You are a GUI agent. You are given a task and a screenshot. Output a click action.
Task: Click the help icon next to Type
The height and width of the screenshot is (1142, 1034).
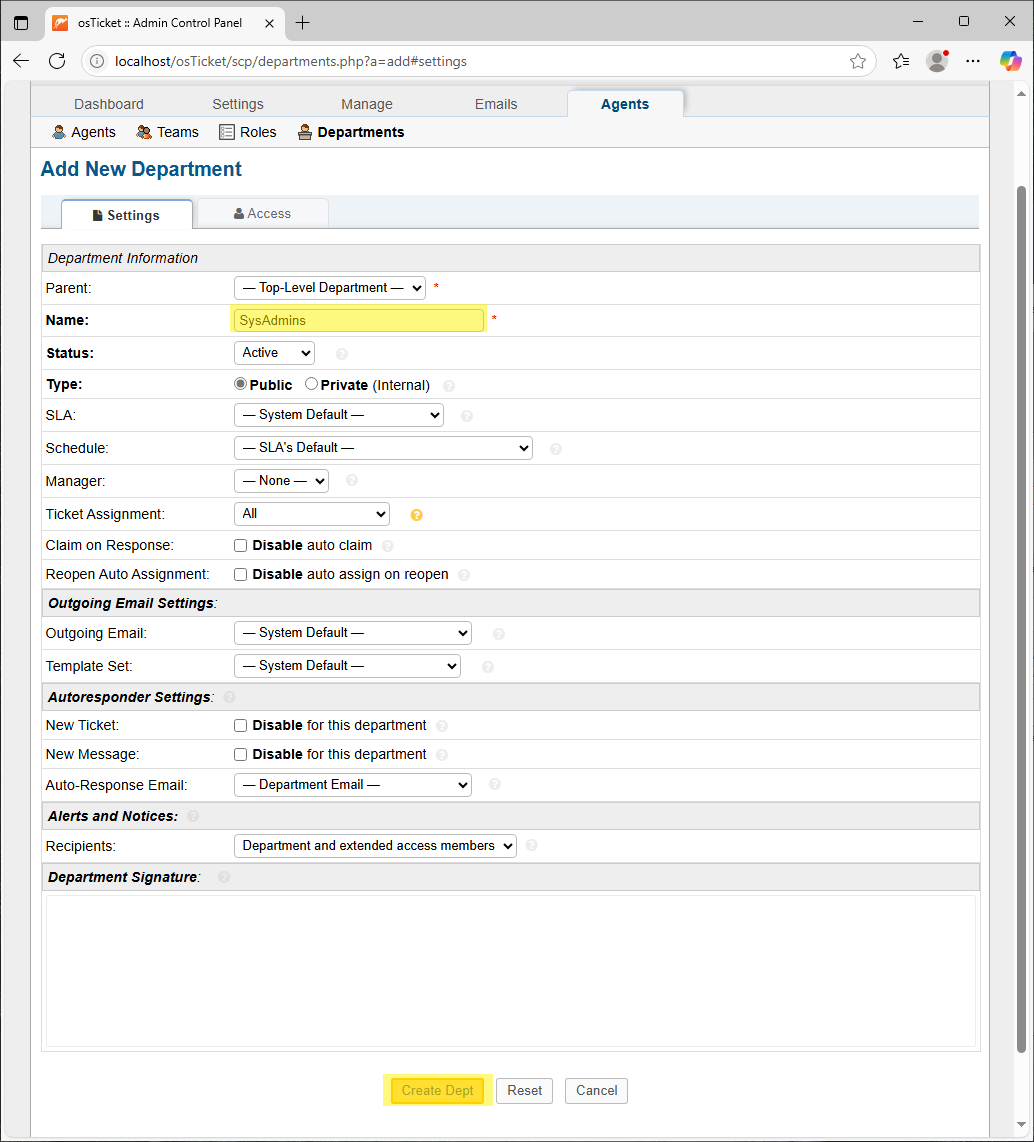coord(449,386)
